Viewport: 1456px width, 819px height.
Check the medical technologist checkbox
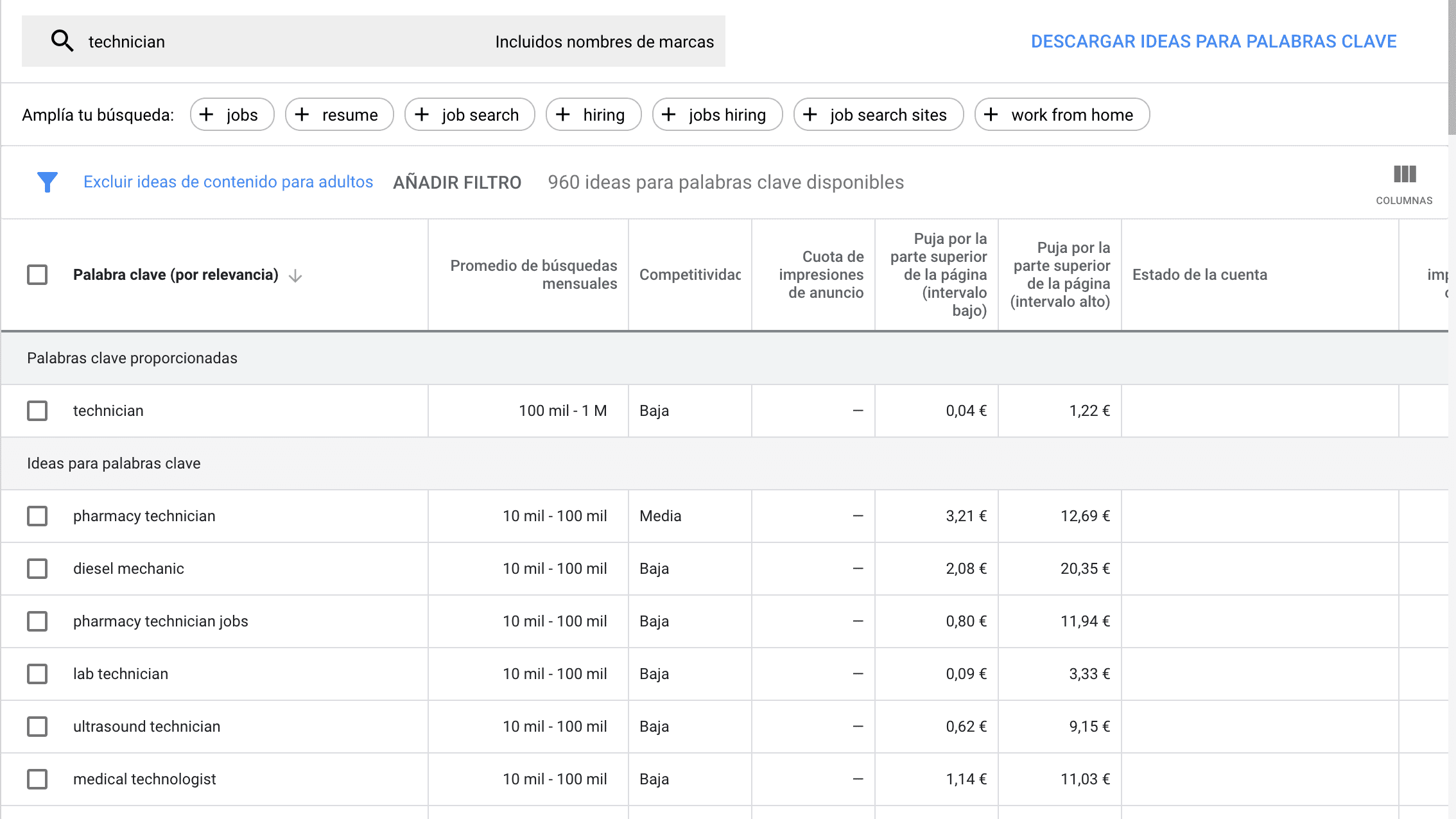click(37, 779)
